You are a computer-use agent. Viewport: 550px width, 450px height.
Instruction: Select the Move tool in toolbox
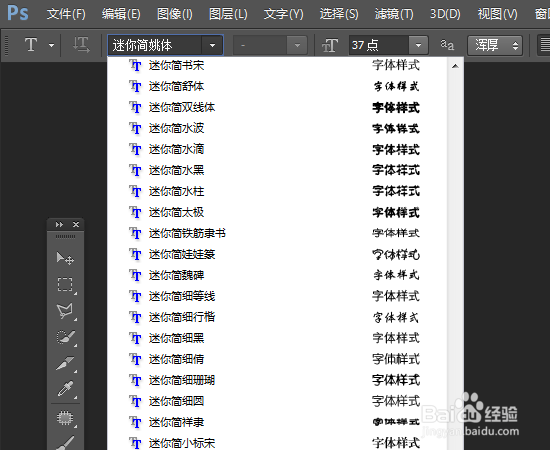tap(65, 258)
